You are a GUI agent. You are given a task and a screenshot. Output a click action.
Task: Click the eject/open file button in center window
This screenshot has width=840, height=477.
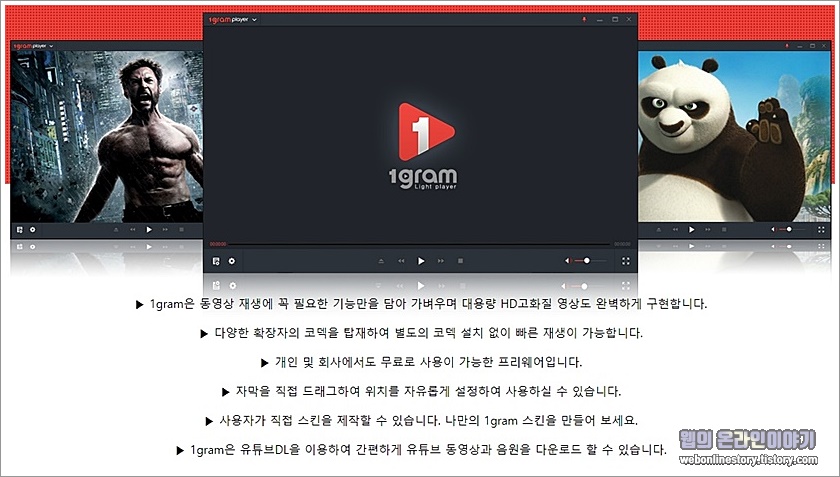pyautogui.click(x=381, y=261)
